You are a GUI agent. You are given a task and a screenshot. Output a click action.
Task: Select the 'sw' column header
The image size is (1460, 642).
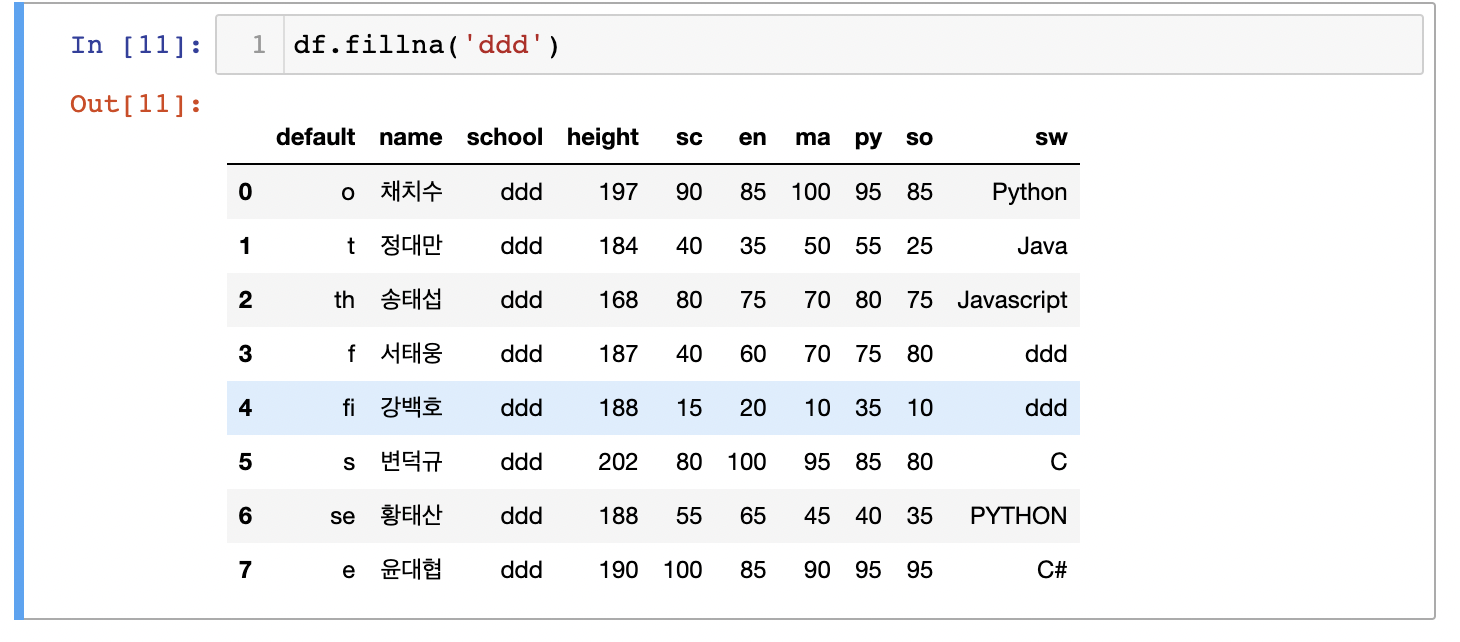click(1051, 138)
